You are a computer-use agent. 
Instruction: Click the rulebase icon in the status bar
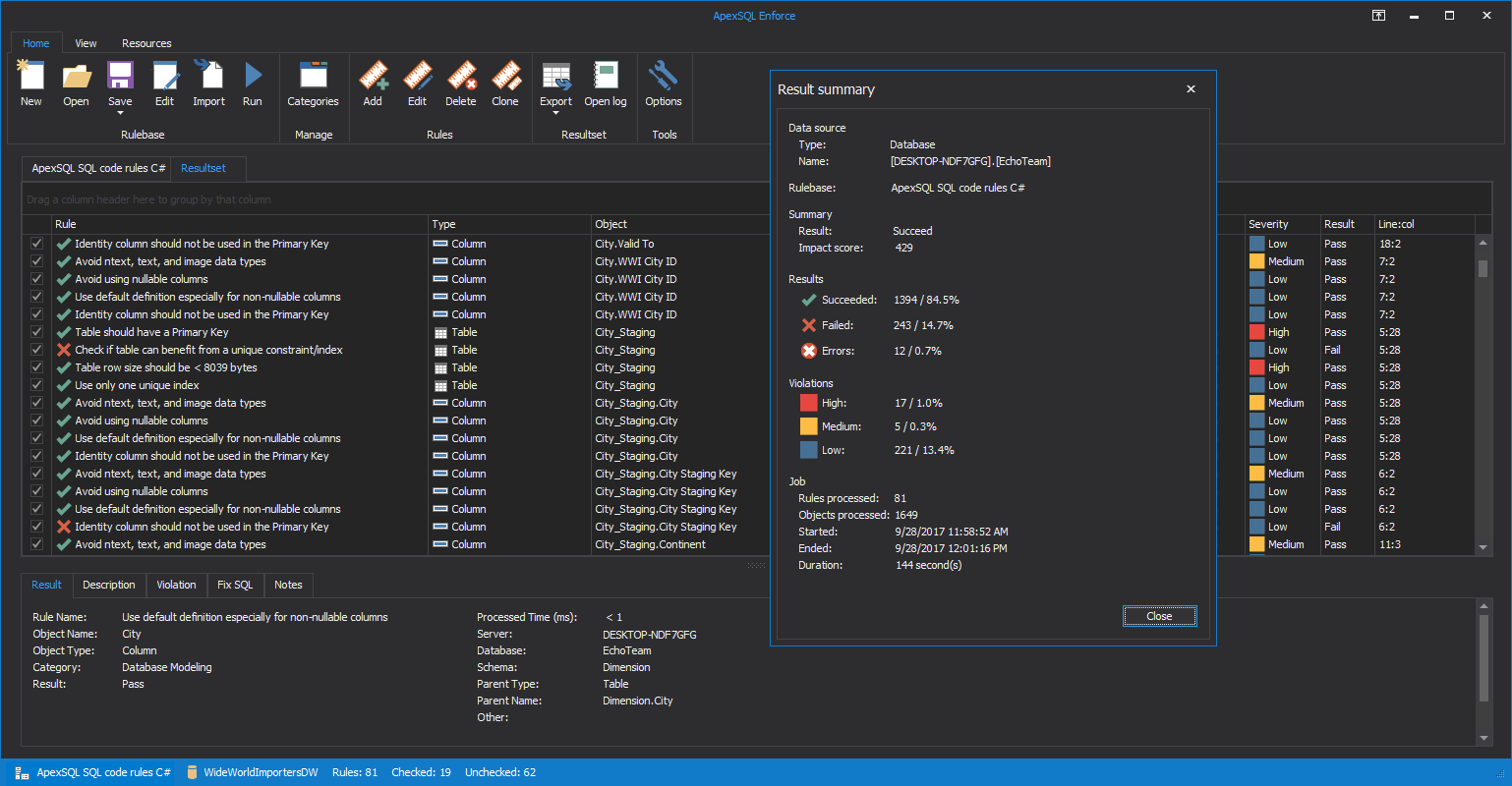click(22, 772)
